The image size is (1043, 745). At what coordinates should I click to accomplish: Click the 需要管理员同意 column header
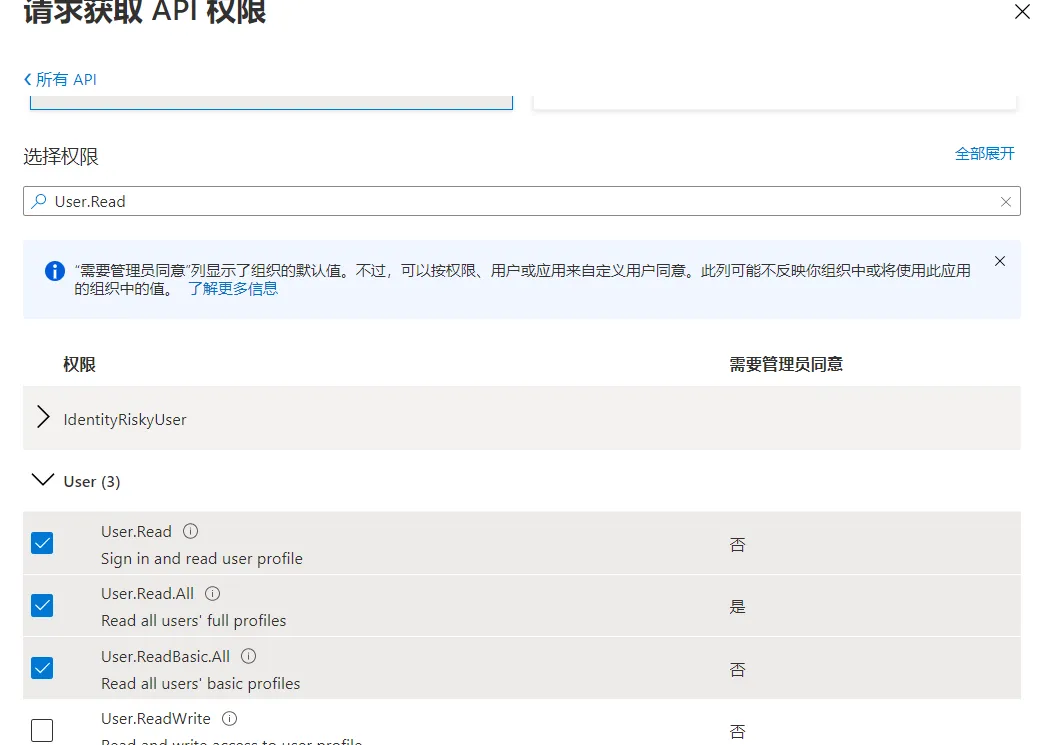coord(786,365)
